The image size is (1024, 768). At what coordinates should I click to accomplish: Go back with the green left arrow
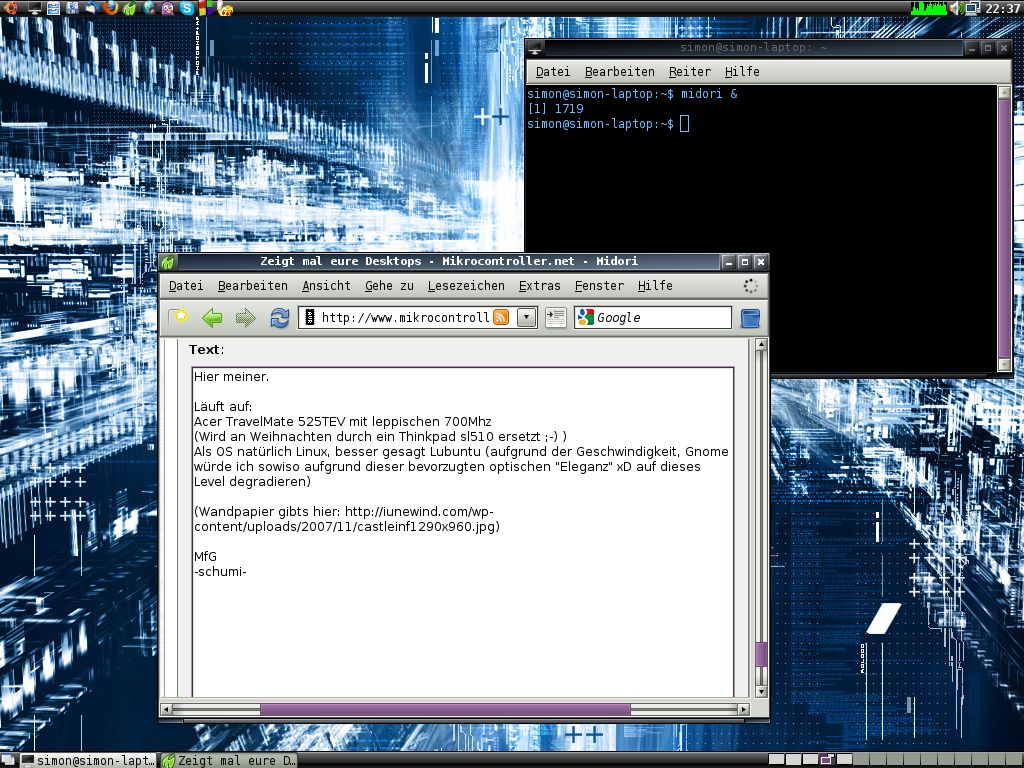pos(212,317)
